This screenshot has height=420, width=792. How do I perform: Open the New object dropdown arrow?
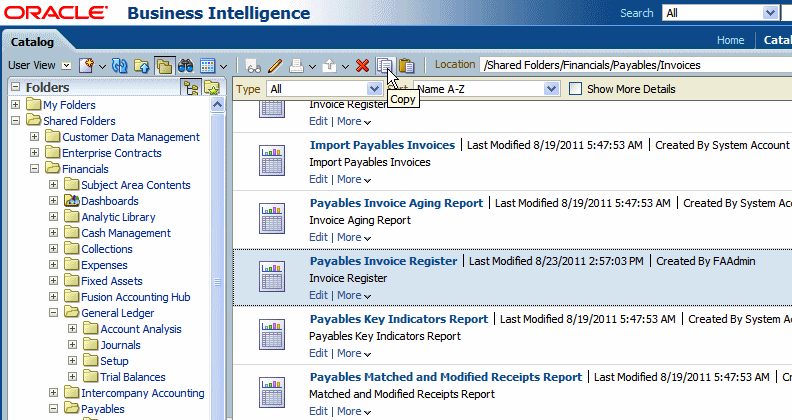tap(102, 66)
